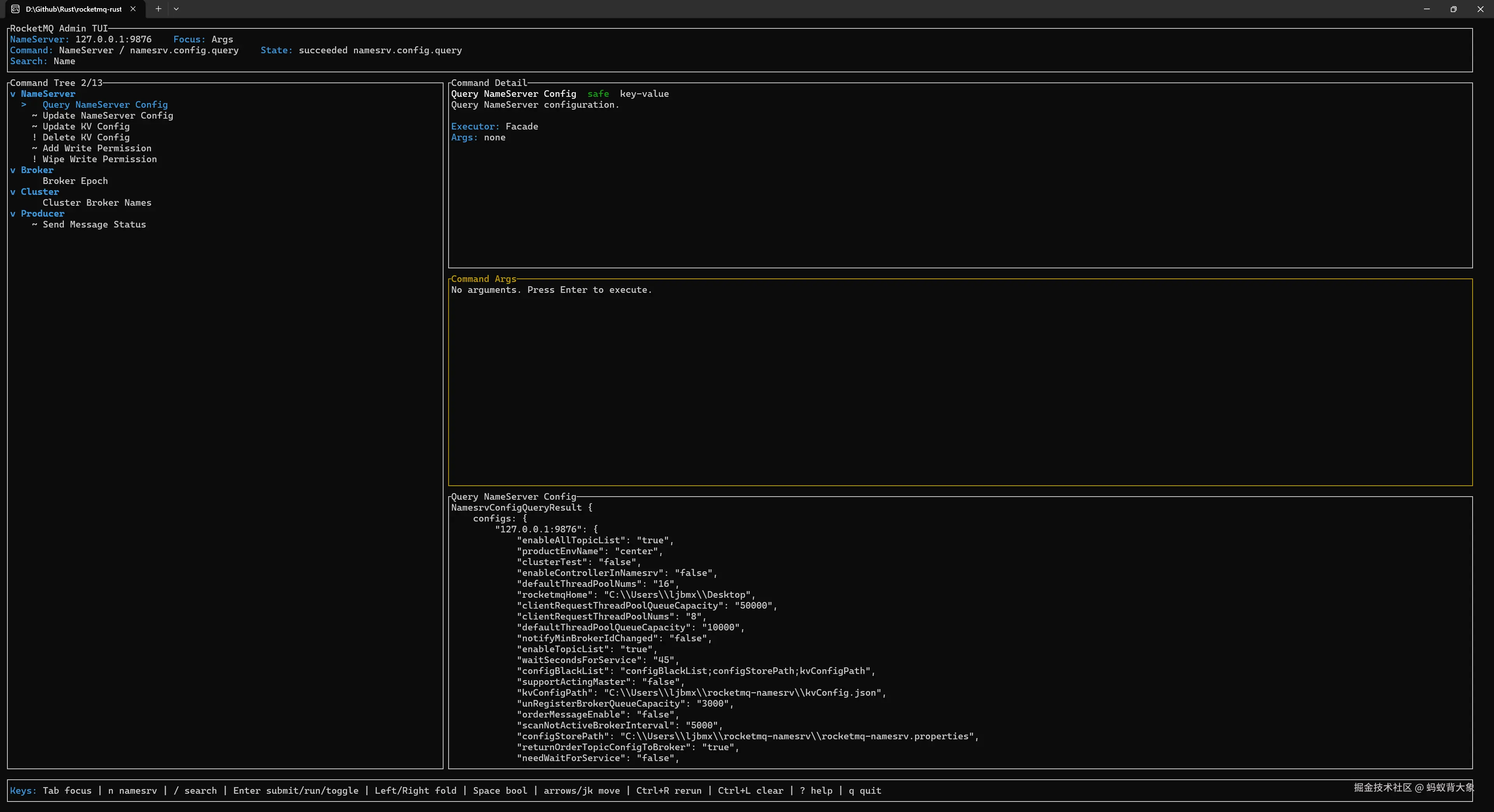
Task: Click the scanNotActiveBrokerInterval 5000 result line
Action: pos(620,726)
